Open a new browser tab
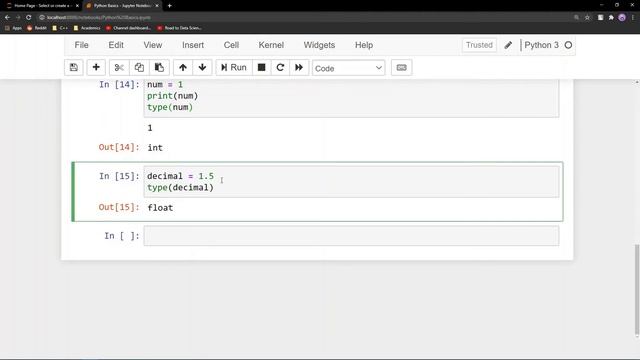The image size is (640, 360). point(169,6)
